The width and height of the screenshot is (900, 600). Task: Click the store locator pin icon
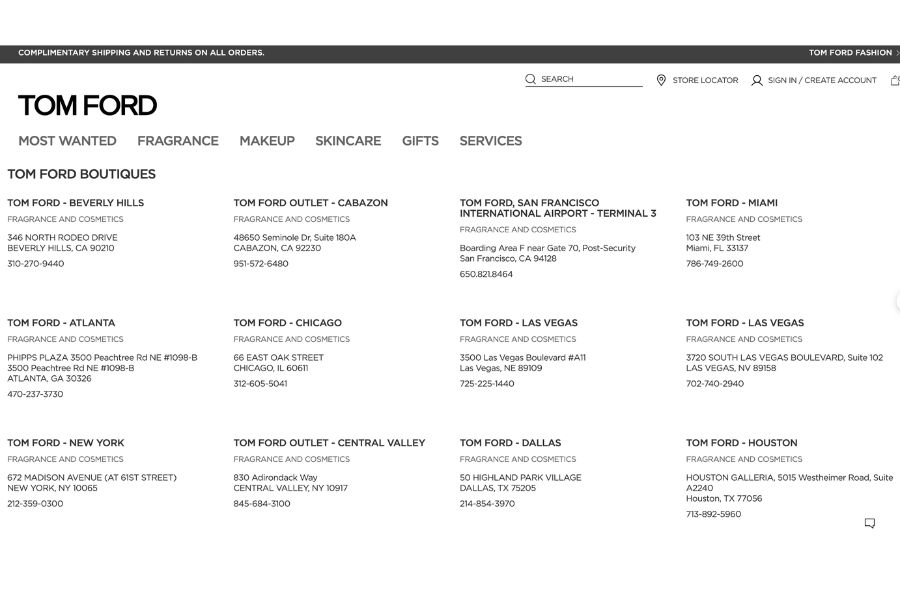[x=661, y=80]
